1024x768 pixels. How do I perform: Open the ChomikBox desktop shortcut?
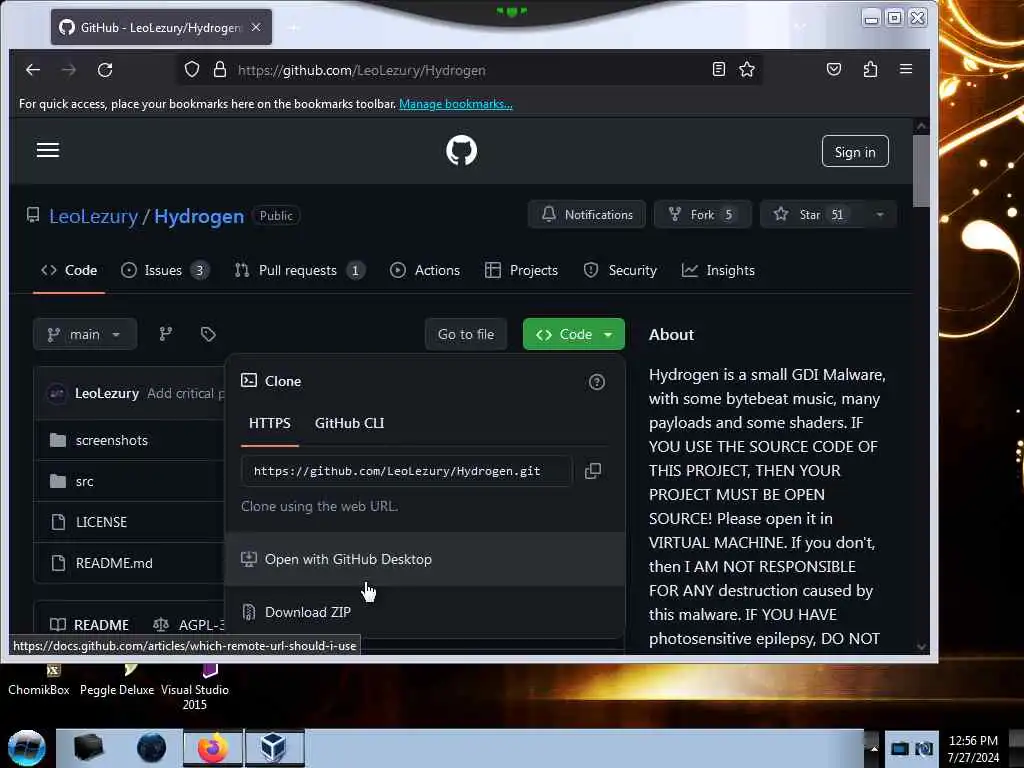click(39, 682)
